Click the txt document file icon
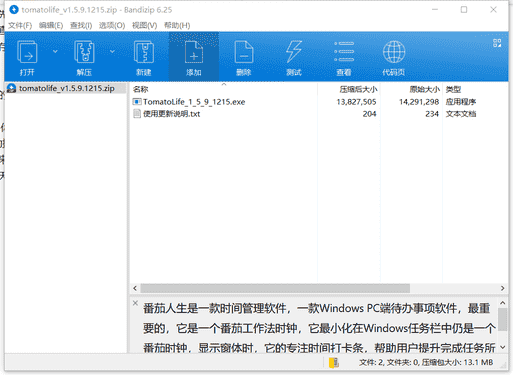Image resolution: width=513 pixels, height=375 pixels. tap(137, 114)
